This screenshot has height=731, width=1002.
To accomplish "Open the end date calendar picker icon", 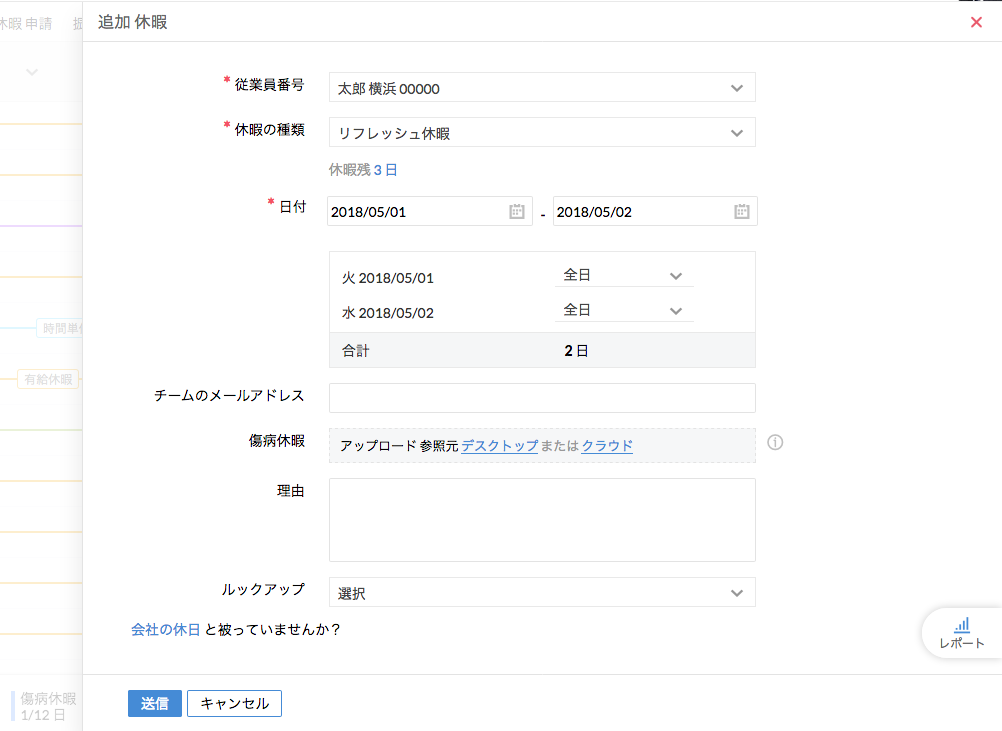I will pos(741,211).
